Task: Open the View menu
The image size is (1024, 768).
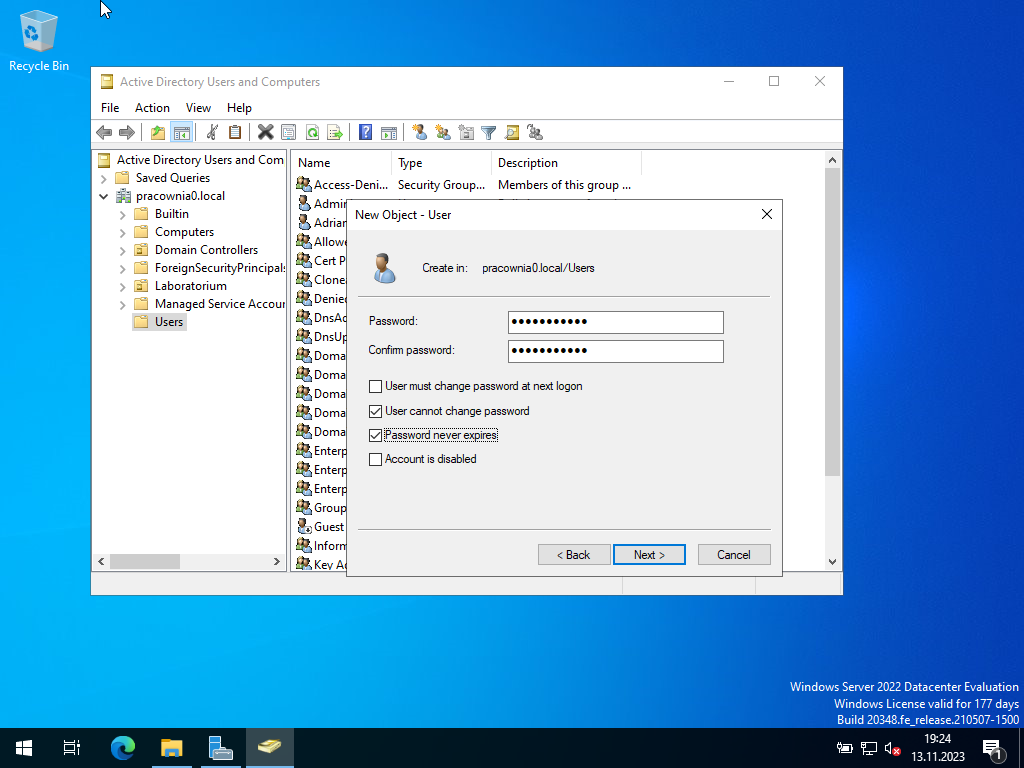Action: (198, 108)
